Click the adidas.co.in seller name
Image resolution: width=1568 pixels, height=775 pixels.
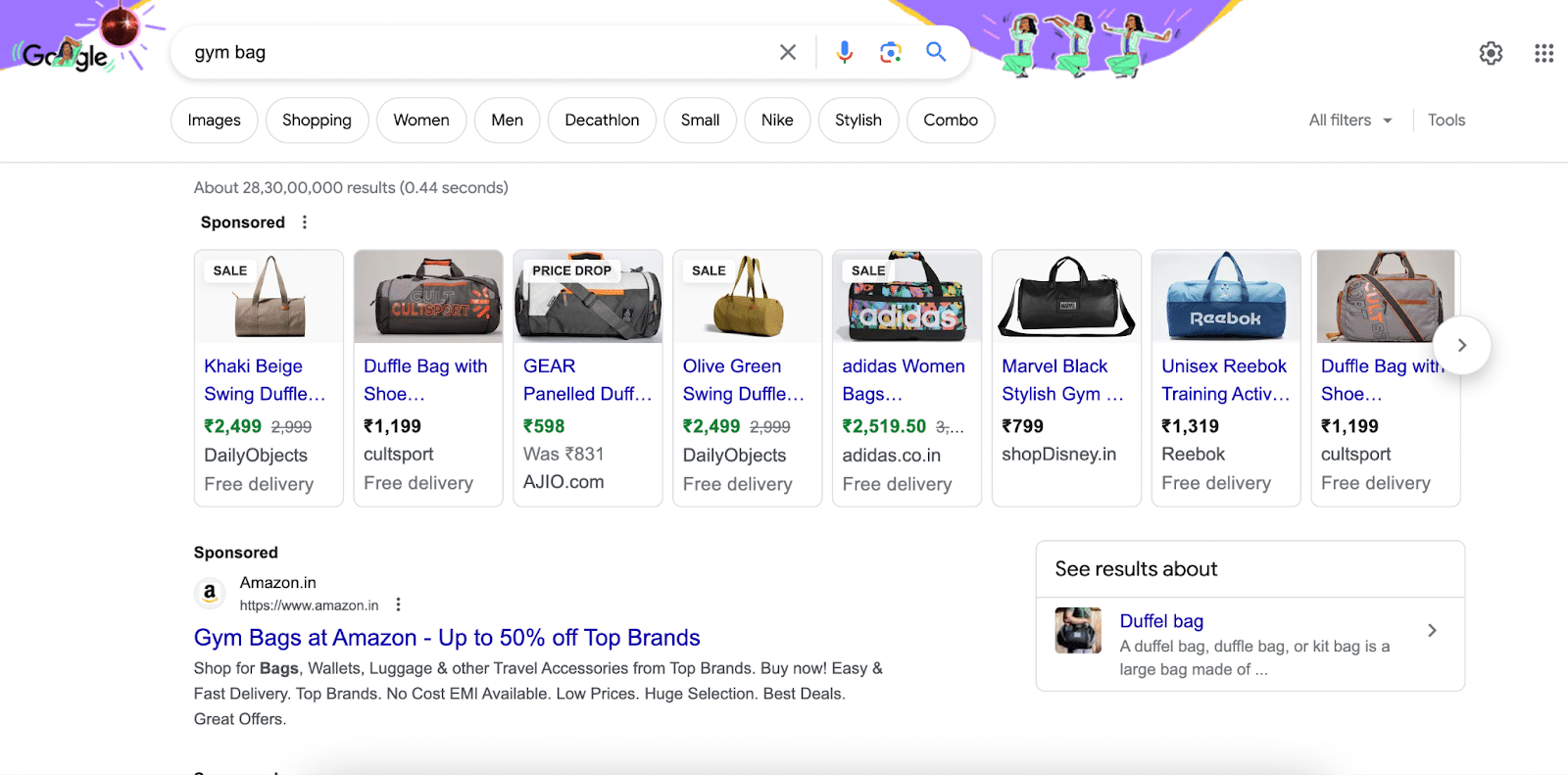[x=891, y=456]
